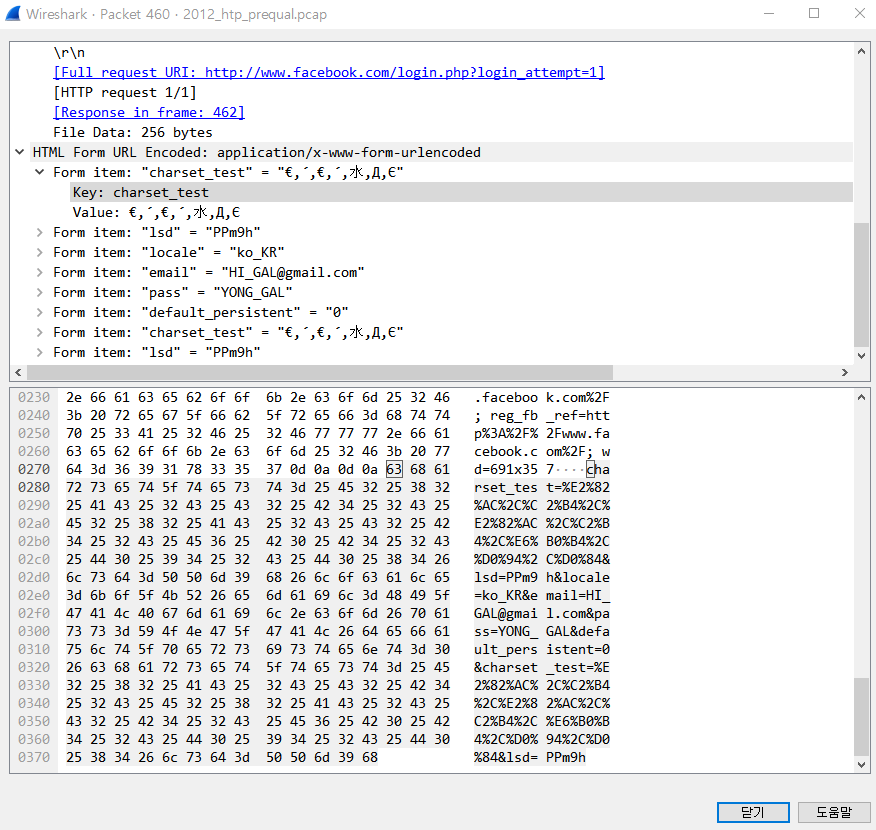Expand the first Form item "lsd" row

pos(40,232)
